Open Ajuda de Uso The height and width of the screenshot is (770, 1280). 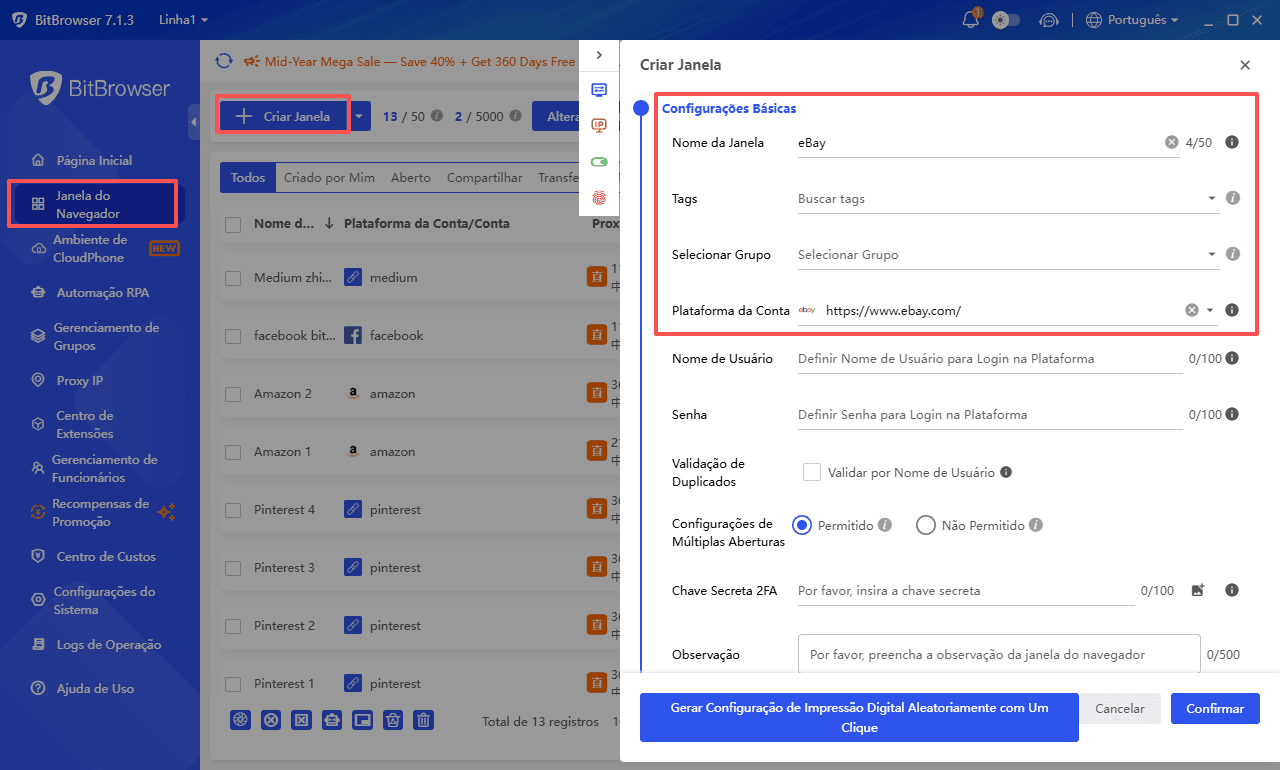[95, 688]
